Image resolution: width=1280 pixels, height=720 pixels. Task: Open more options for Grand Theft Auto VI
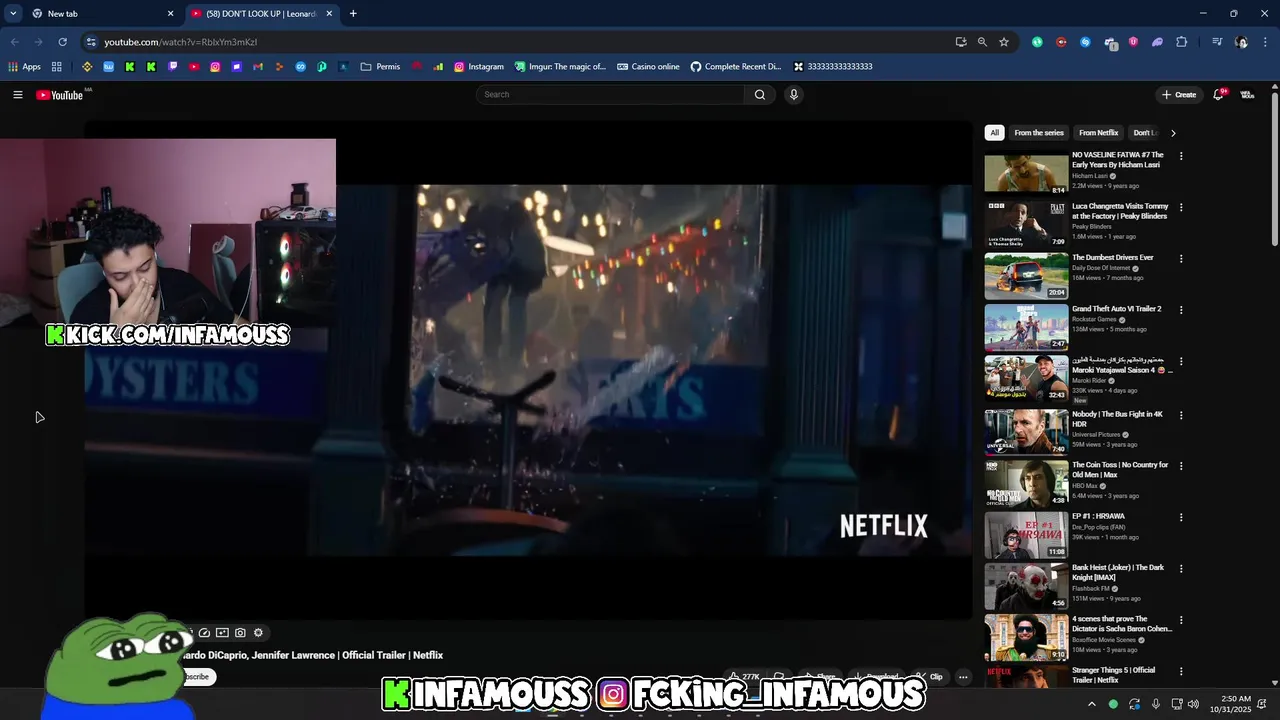(x=1181, y=310)
